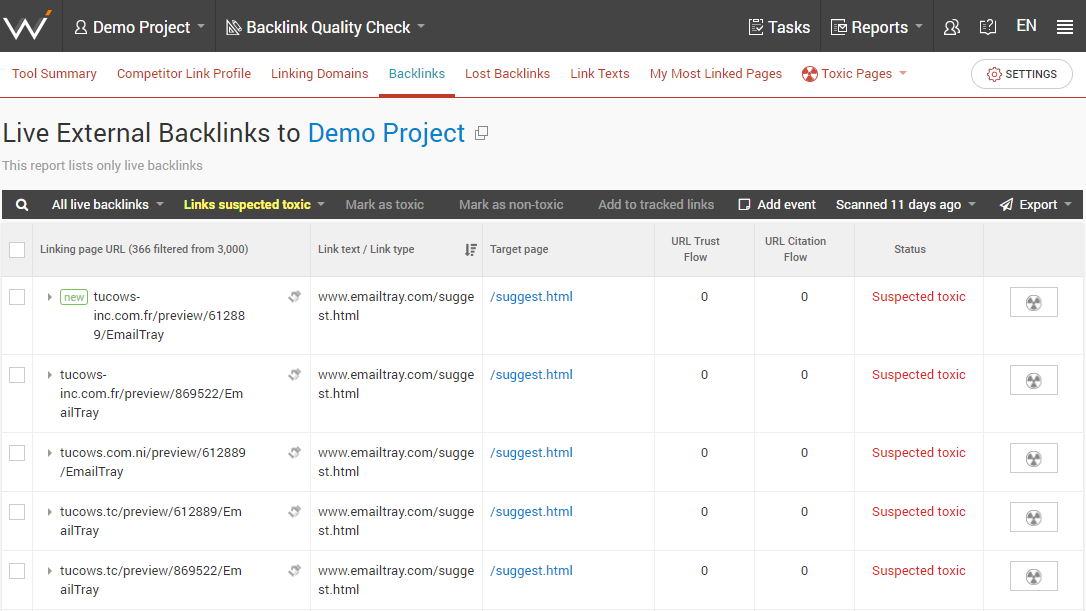The height and width of the screenshot is (611, 1086).
Task: Click link icon in tucows.tc/preview/869522 row
Action: [294, 571]
